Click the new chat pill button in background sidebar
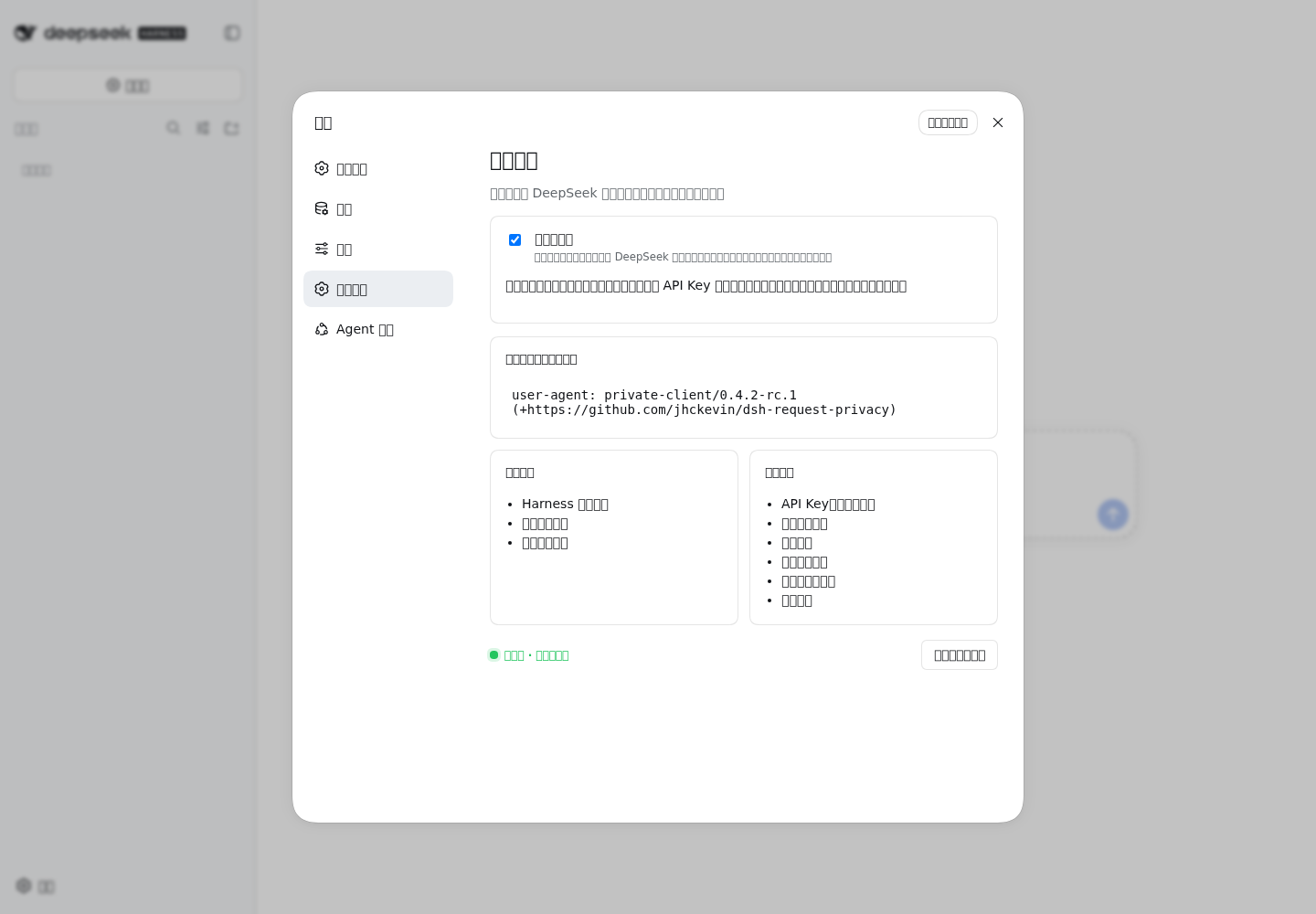Image resolution: width=1316 pixels, height=914 pixels. pos(128,85)
